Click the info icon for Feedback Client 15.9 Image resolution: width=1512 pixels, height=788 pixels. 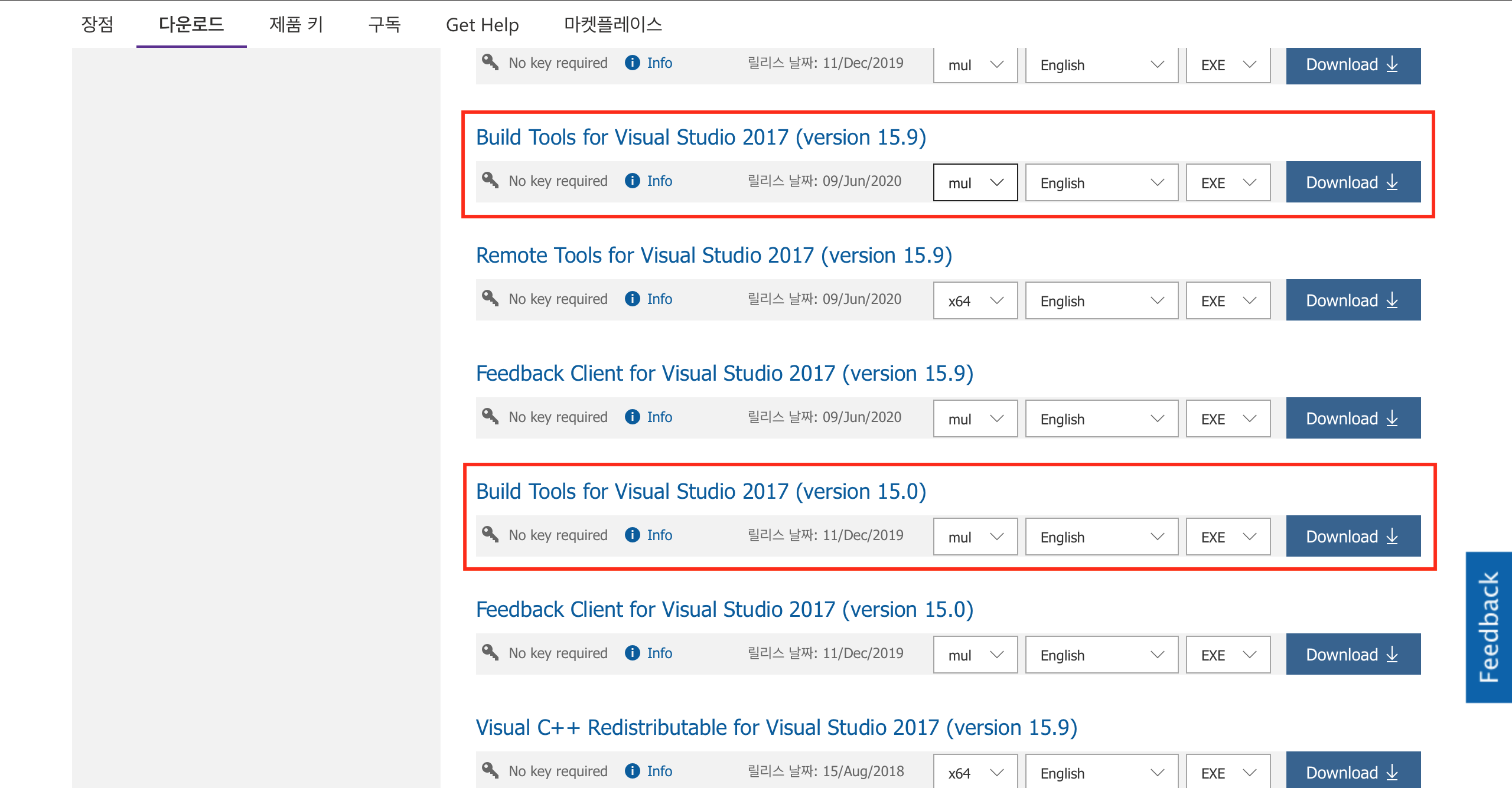coord(632,417)
